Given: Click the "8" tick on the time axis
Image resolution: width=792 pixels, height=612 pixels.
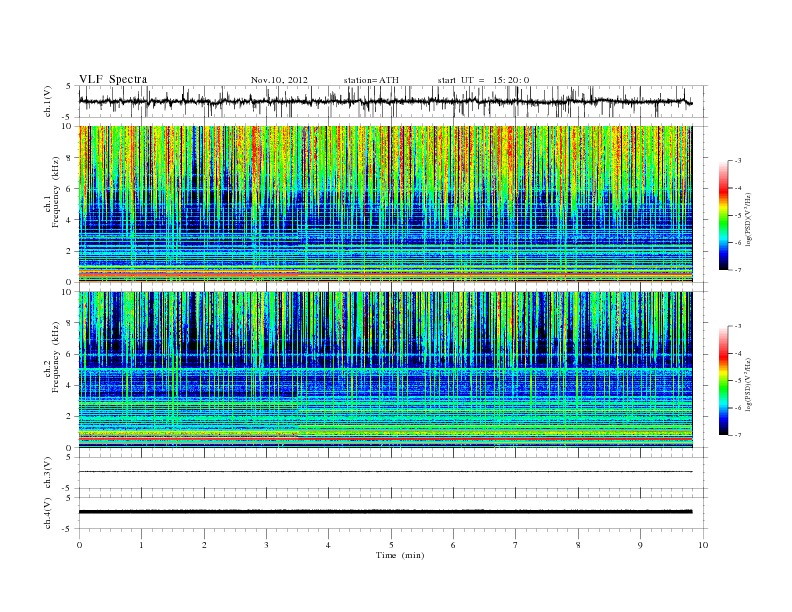Looking at the screenshot, I should 578,545.
